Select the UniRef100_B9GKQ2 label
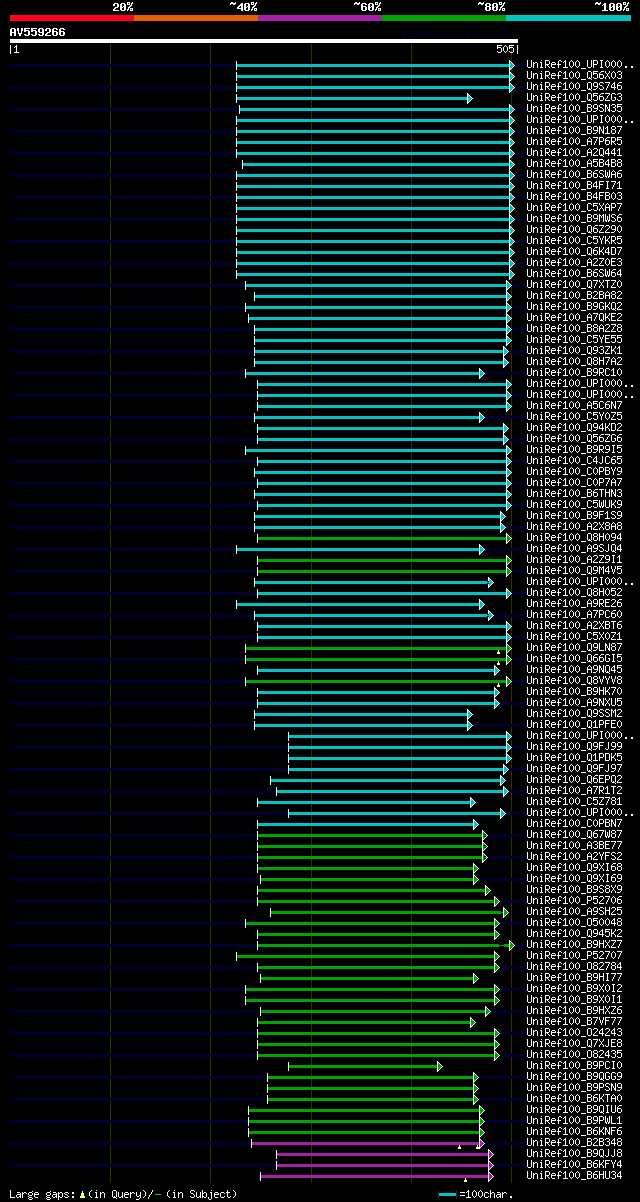Viewport: 640px width, 1202px height. [x=574, y=306]
